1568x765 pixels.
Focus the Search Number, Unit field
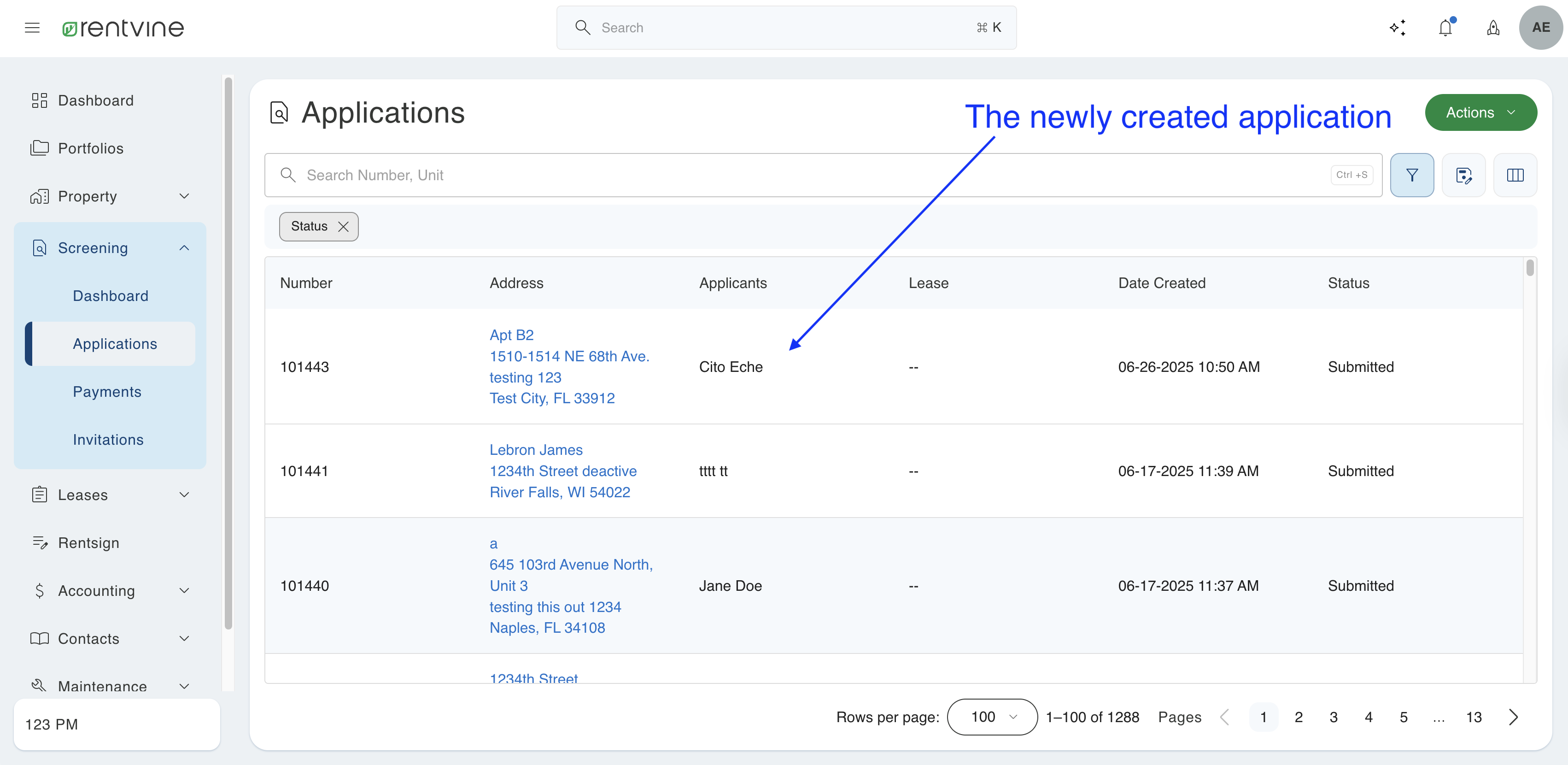(x=823, y=175)
